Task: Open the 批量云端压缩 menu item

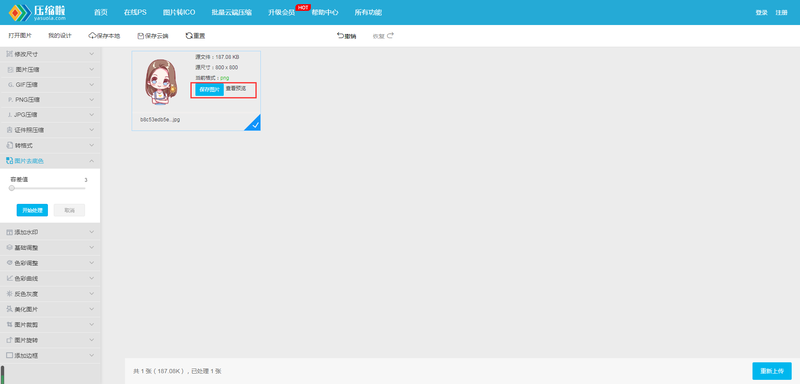Action: click(x=232, y=12)
